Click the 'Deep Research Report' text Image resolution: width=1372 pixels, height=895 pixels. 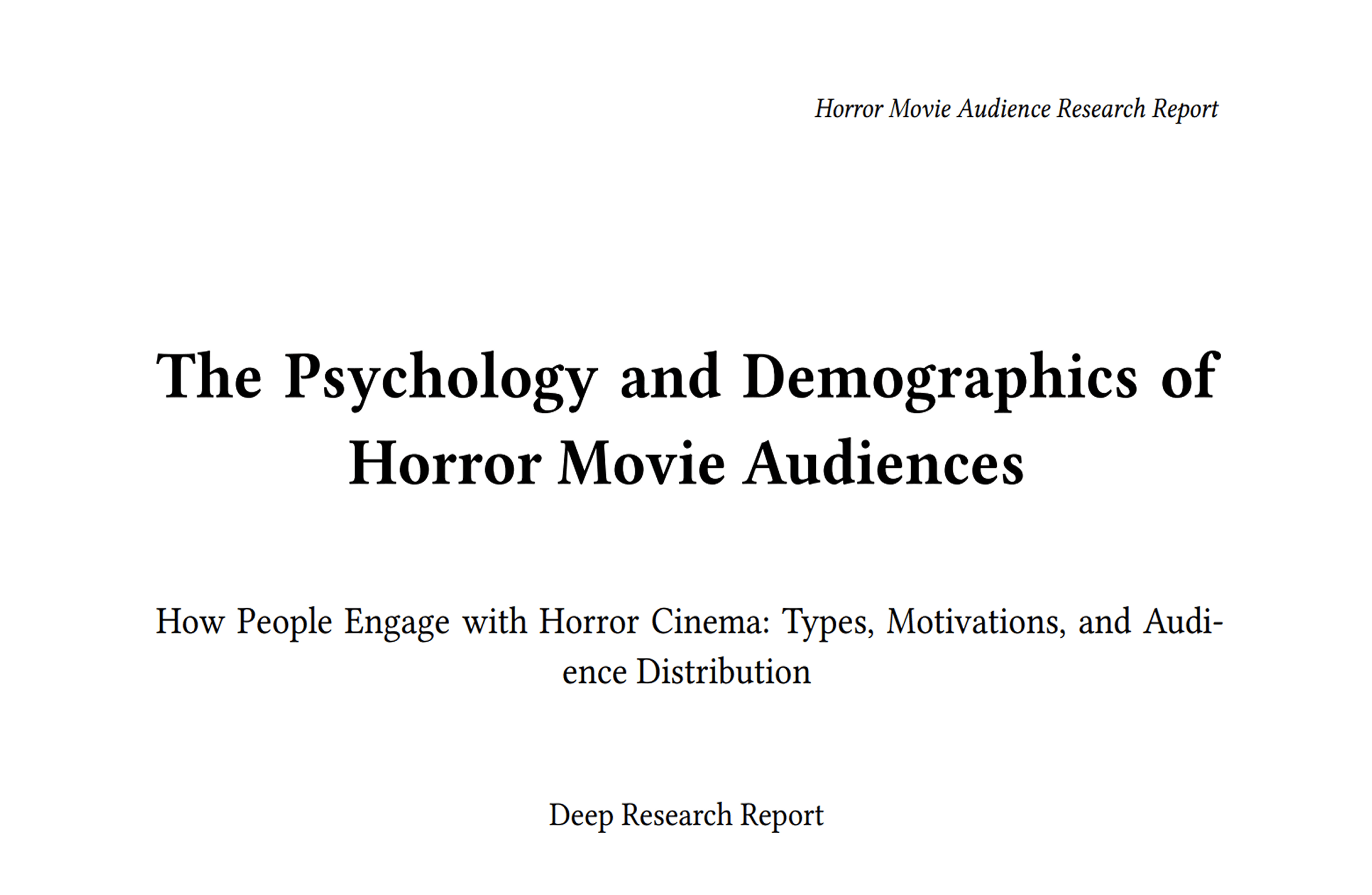tap(686, 815)
